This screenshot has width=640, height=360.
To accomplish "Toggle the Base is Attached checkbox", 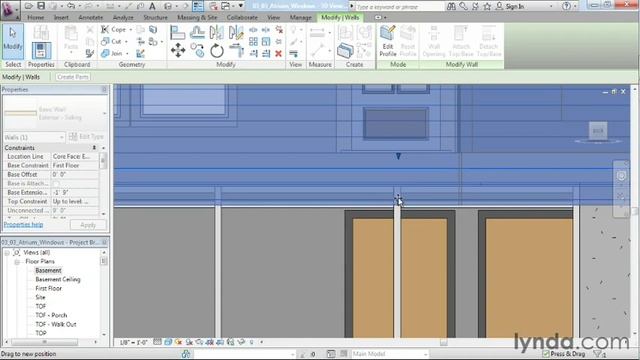I will 56,183.
